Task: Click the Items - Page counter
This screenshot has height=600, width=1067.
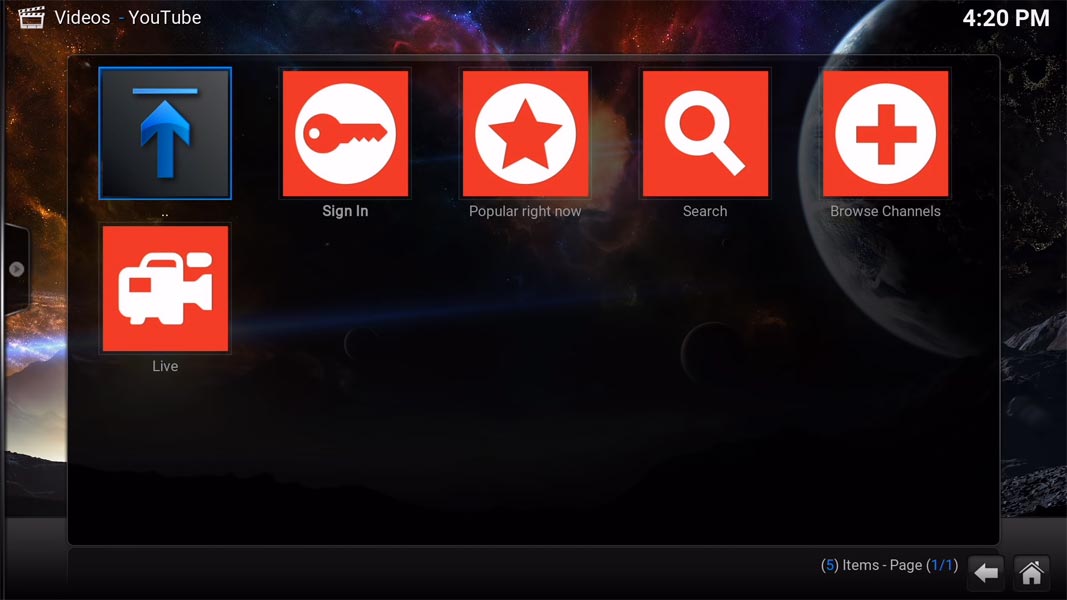Action: click(889, 565)
